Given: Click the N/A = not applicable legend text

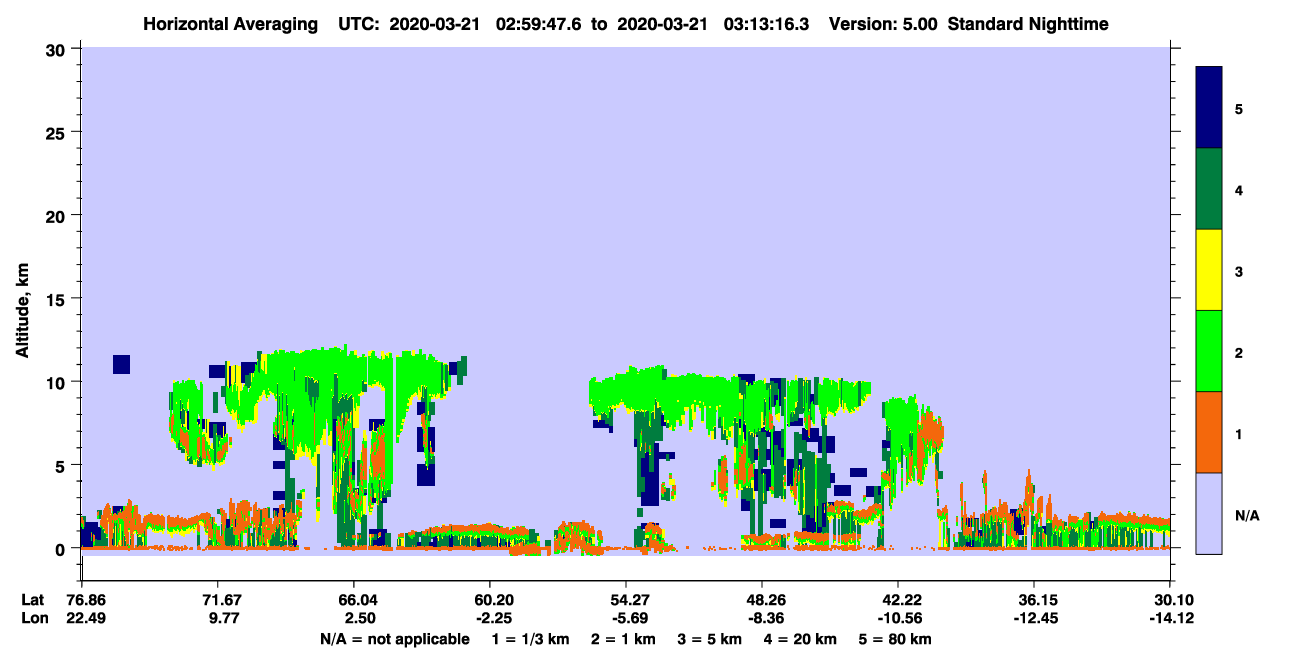Looking at the screenshot, I should [x=394, y=638].
